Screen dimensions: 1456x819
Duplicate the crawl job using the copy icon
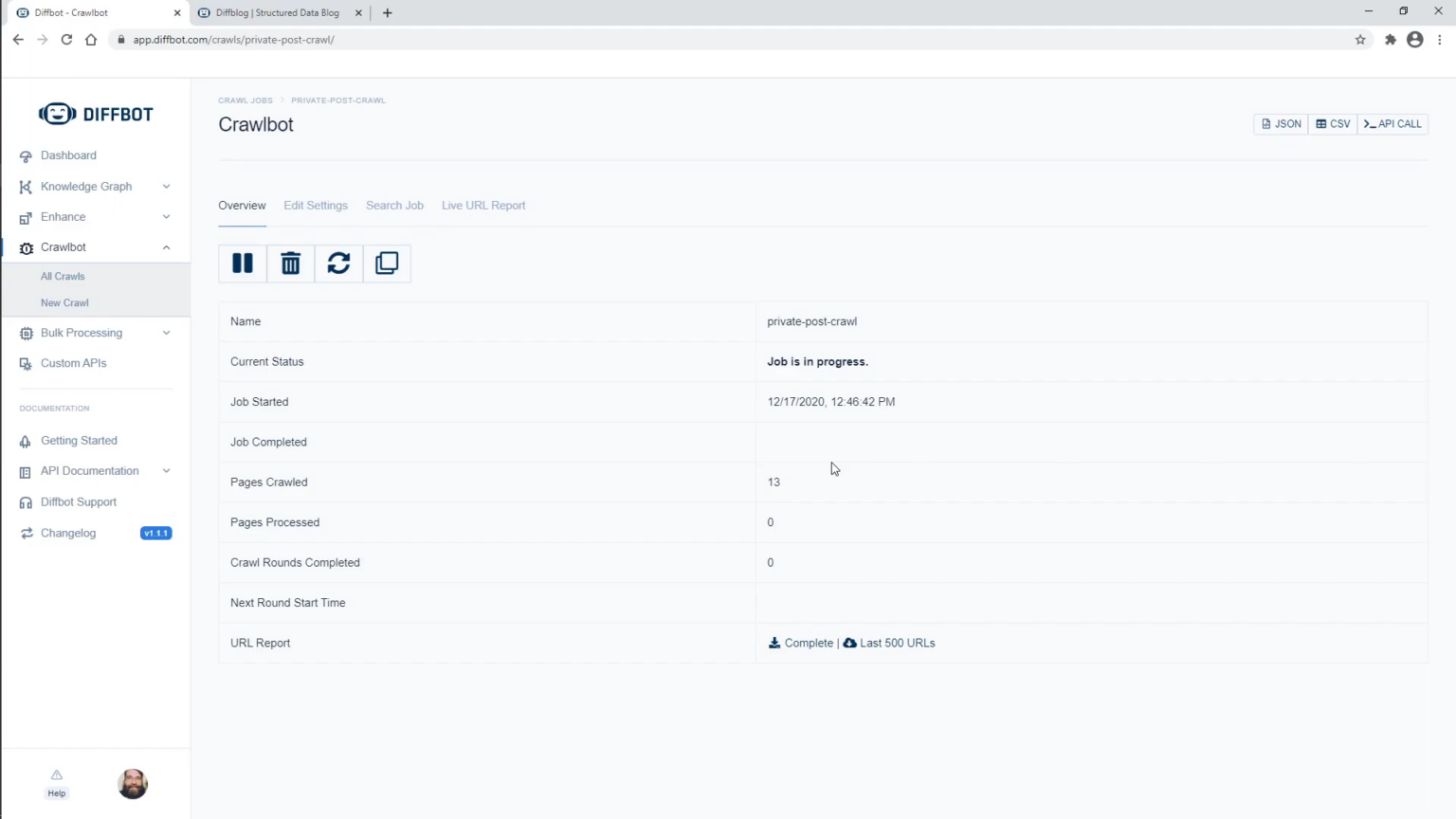point(387,264)
